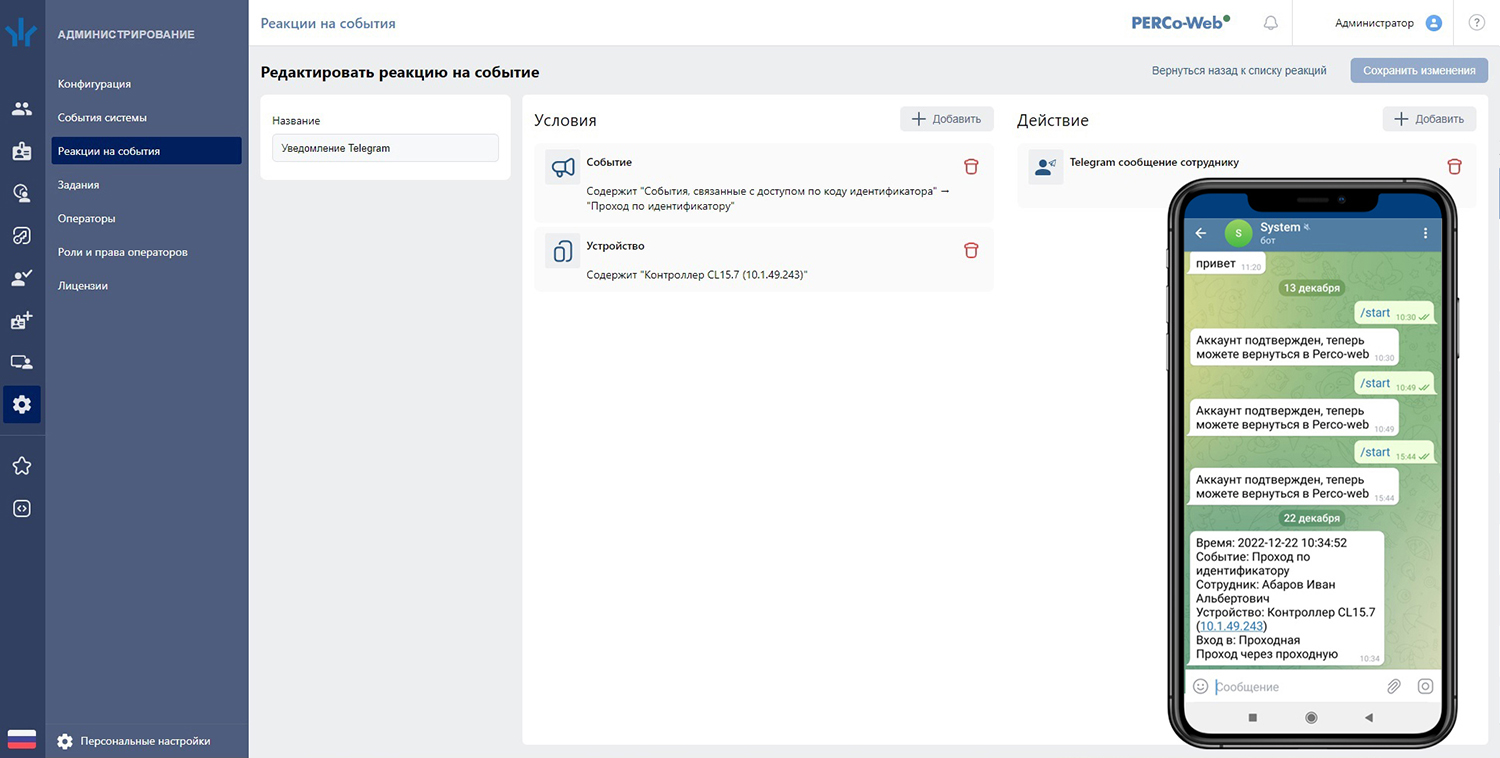Open the monitoring search-person sidebar icon
The height and width of the screenshot is (758, 1500).
[x=22, y=193]
